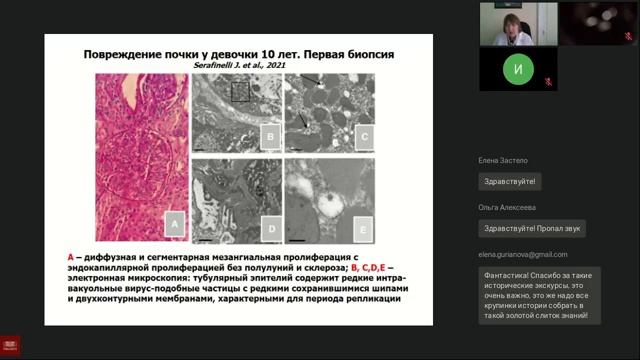Image resolution: width=640 pixels, height=360 pixels.
Task: Click the chat sender name Ольга Алексеева
Action: (x=507, y=207)
